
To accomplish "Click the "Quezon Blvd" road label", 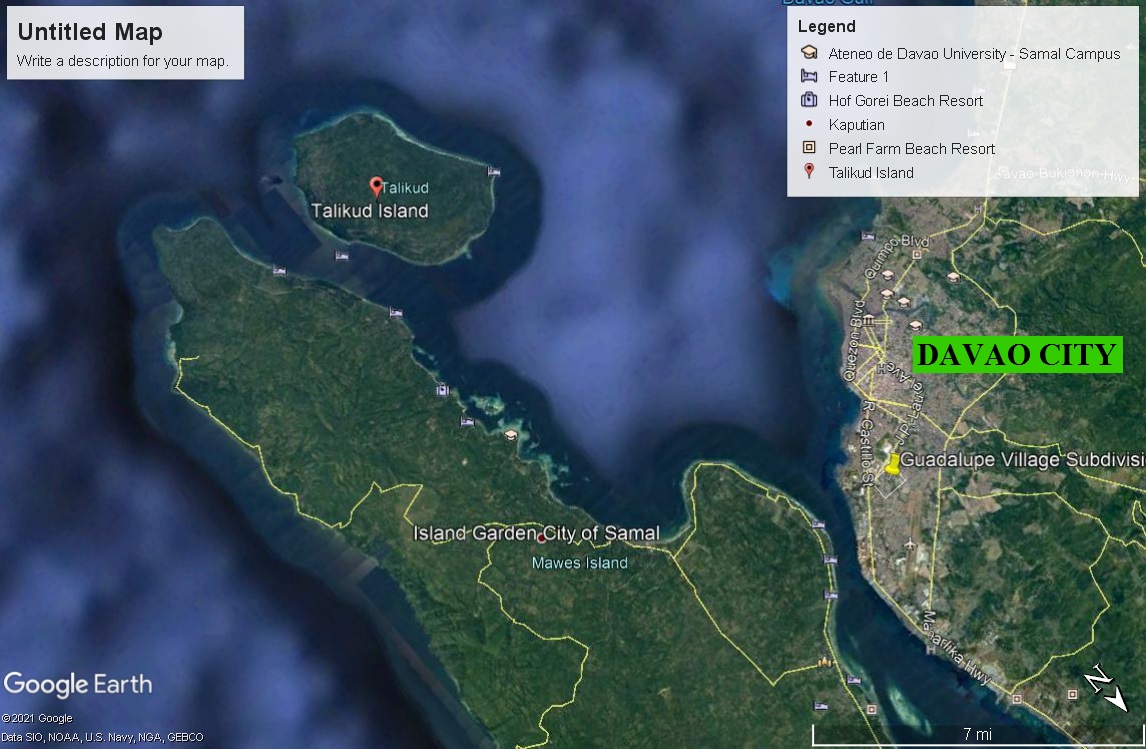I will pyautogui.click(x=855, y=341).
